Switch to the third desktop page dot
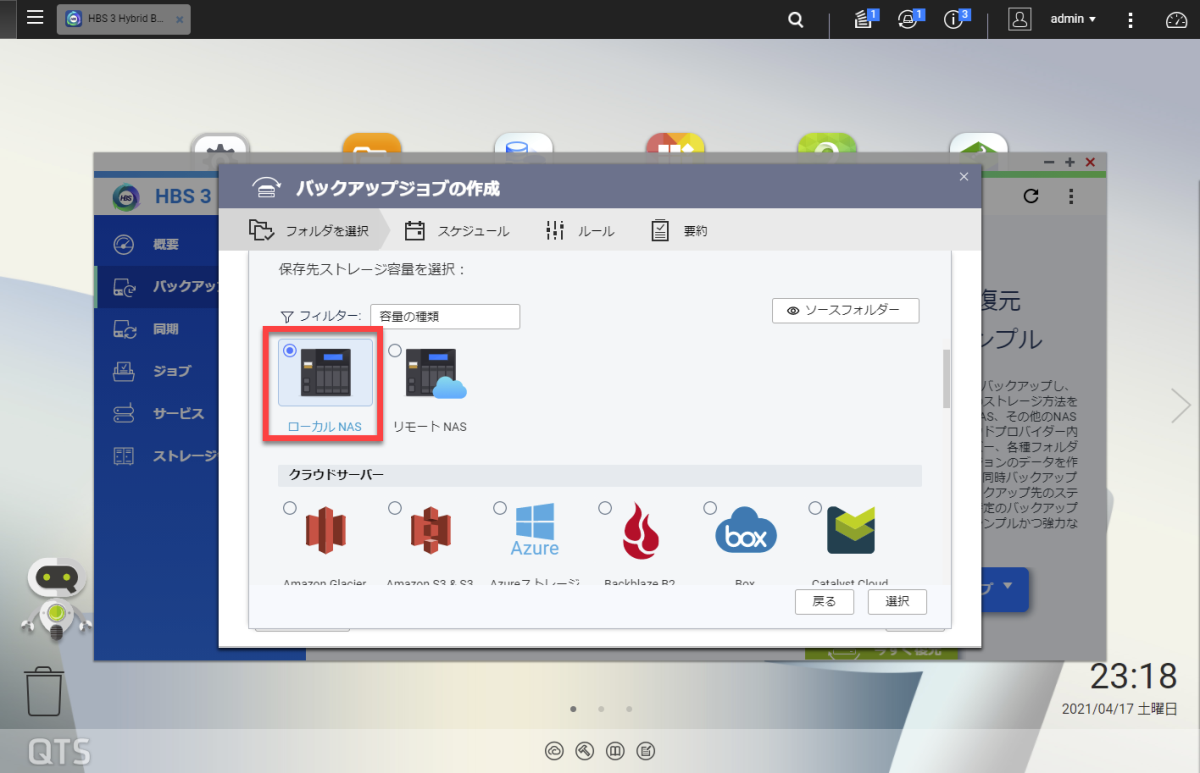This screenshot has width=1200, height=773. coord(629,709)
